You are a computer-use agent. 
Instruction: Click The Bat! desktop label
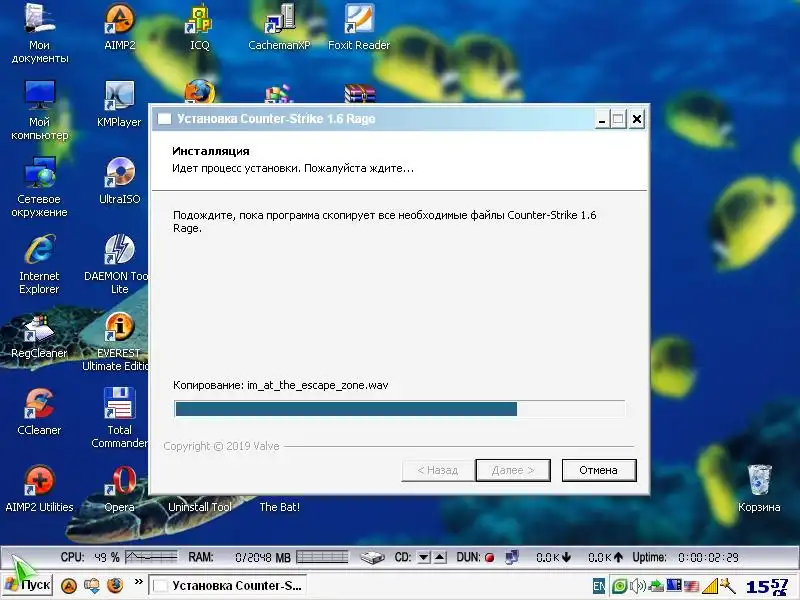(x=280, y=507)
